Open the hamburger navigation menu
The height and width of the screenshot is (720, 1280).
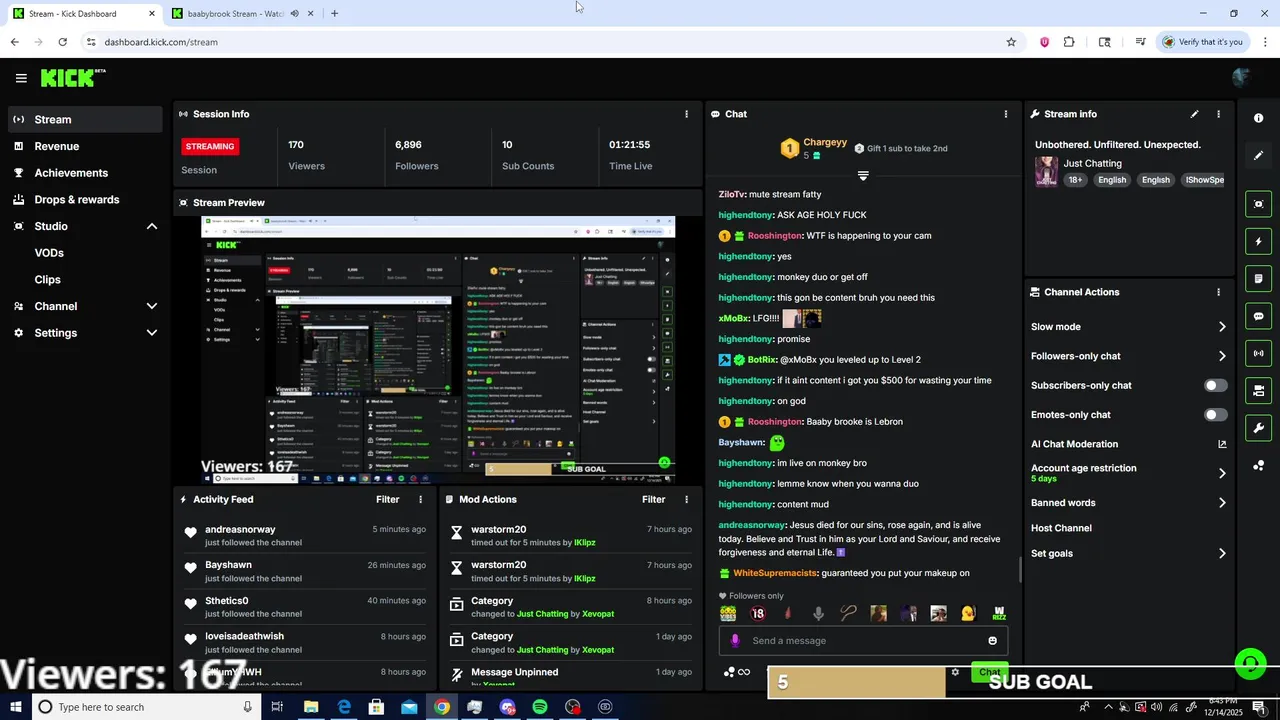pyautogui.click(x=21, y=78)
